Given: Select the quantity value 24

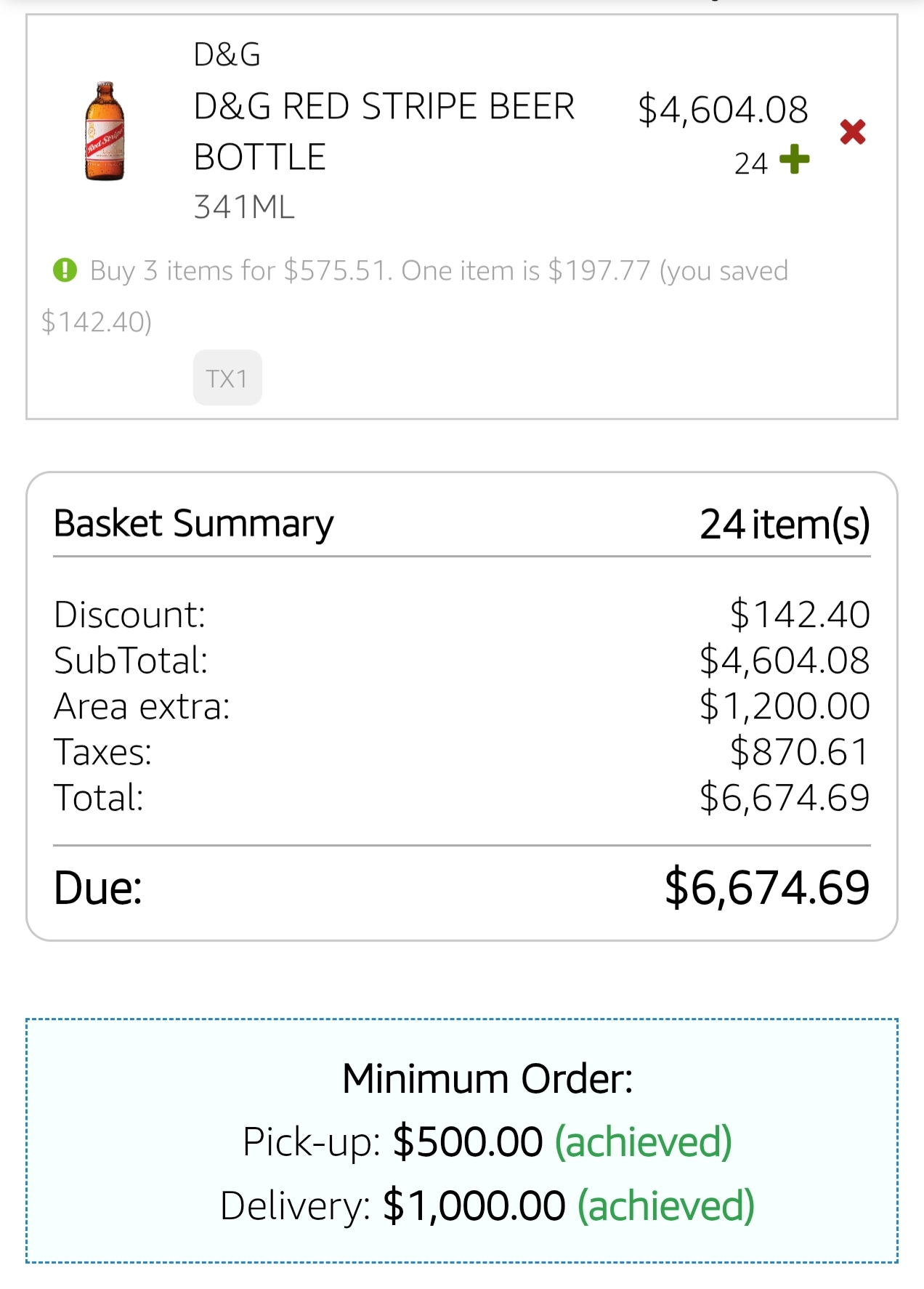Looking at the screenshot, I should (750, 163).
